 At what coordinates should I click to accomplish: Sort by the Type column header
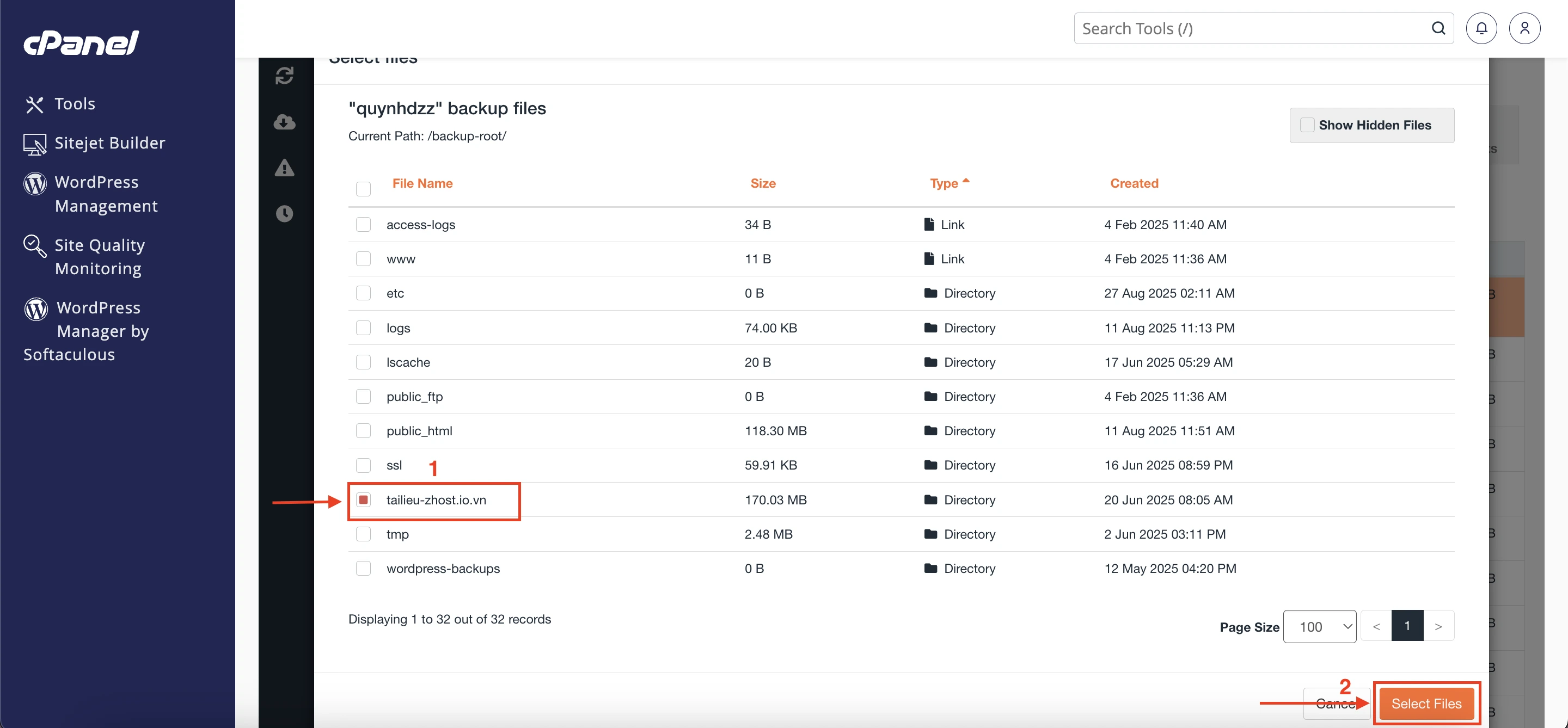pos(944,183)
